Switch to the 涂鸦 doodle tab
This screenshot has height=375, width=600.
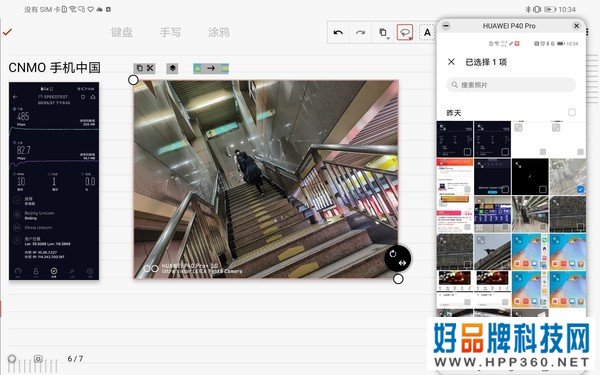(x=219, y=32)
